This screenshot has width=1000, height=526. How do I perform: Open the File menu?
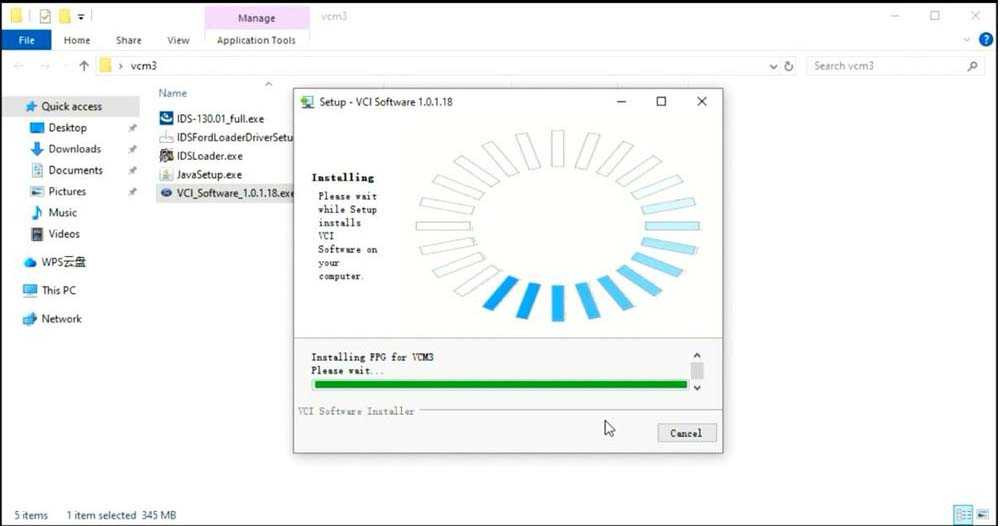click(26, 40)
